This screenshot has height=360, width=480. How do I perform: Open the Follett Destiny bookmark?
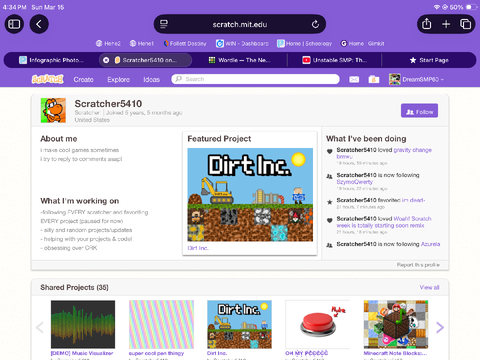pyautogui.click(x=185, y=43)
